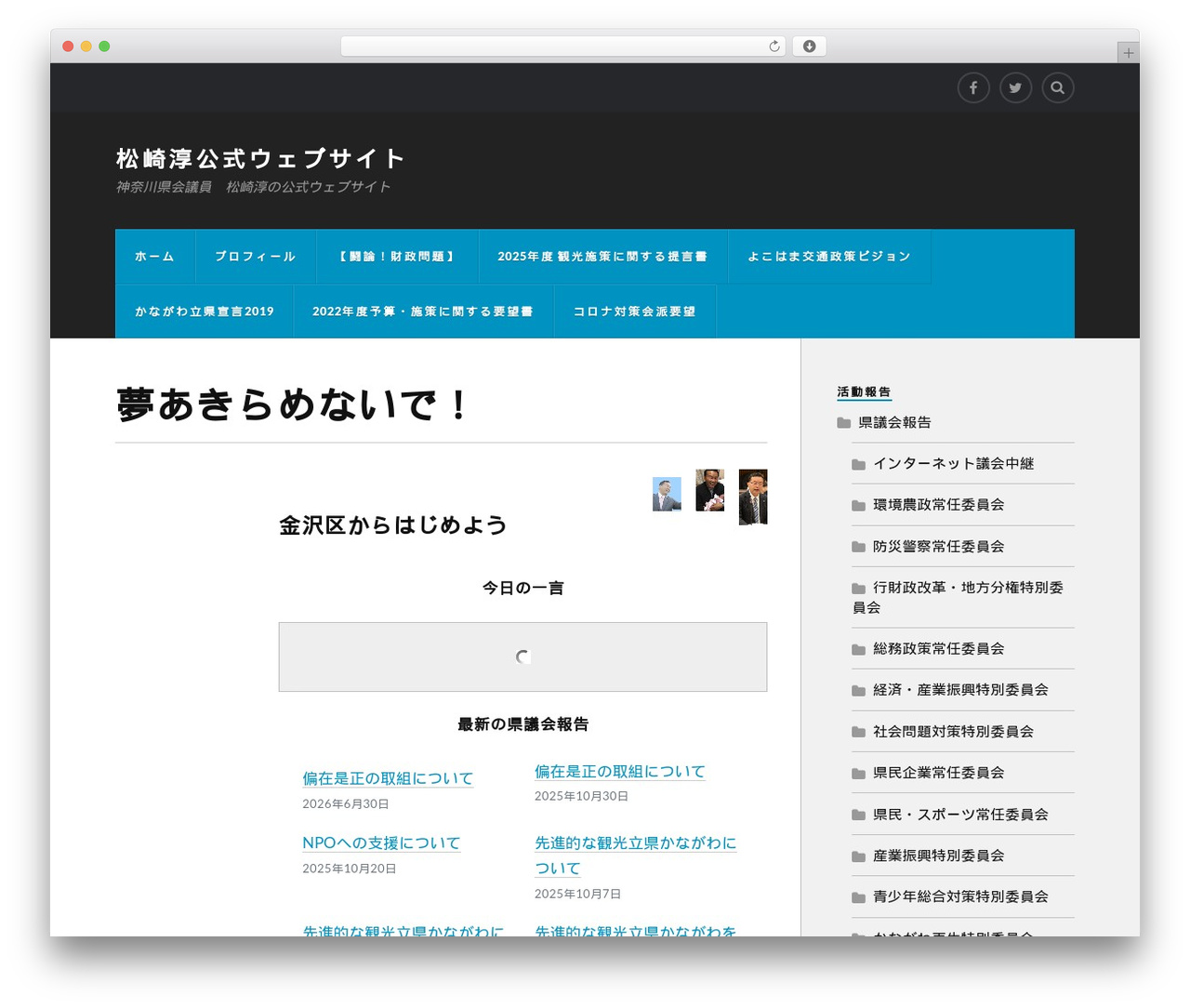Open the ホーム menu item
The height and width of the screenshot is (1008, 1190).
click(x=155, y=257)
